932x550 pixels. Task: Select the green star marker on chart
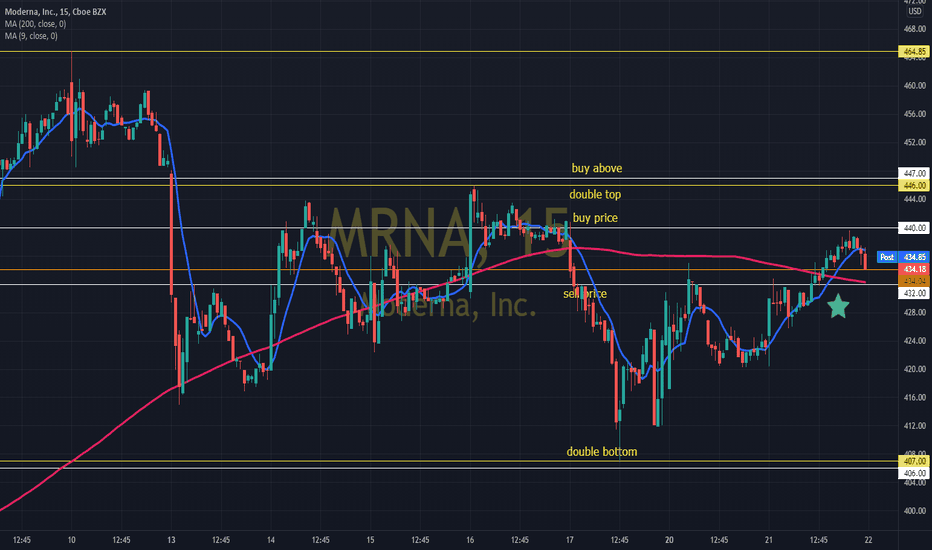838,306
